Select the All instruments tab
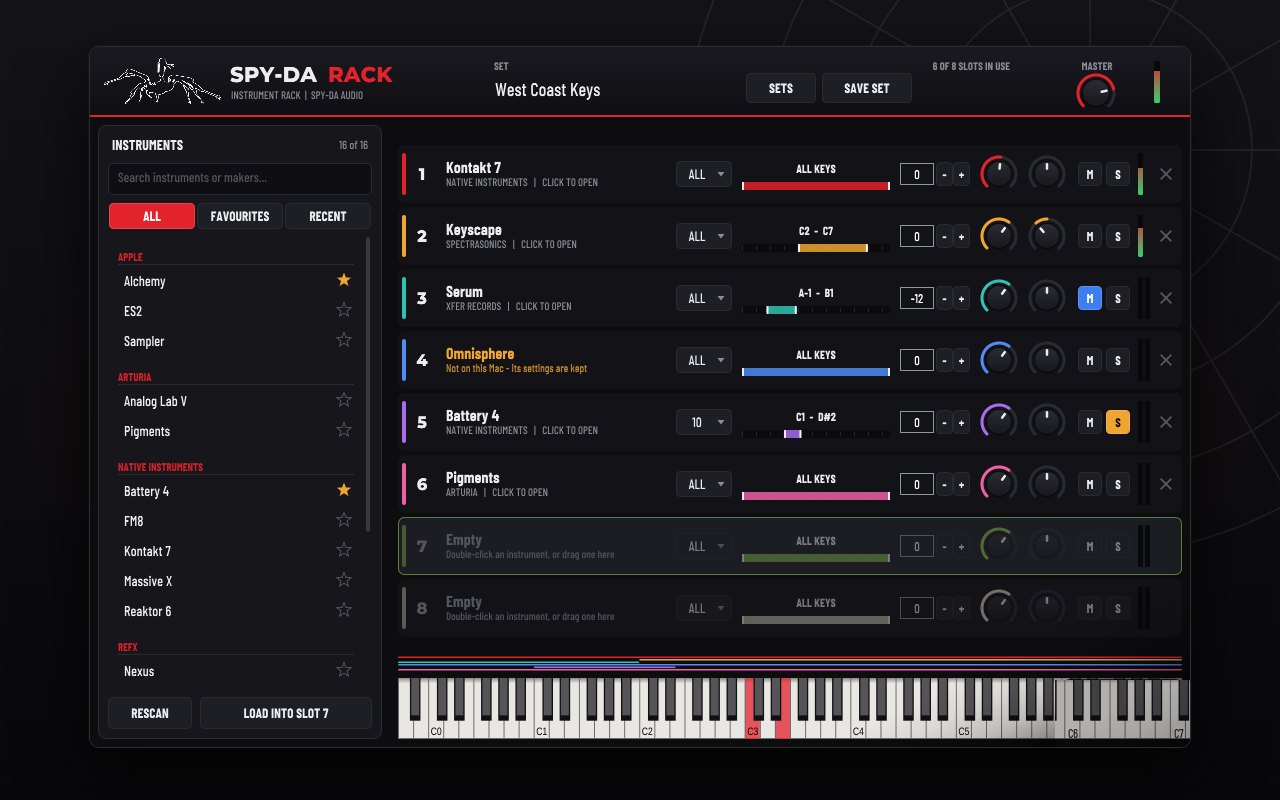The image size is (1280, 800). (152, 216)
